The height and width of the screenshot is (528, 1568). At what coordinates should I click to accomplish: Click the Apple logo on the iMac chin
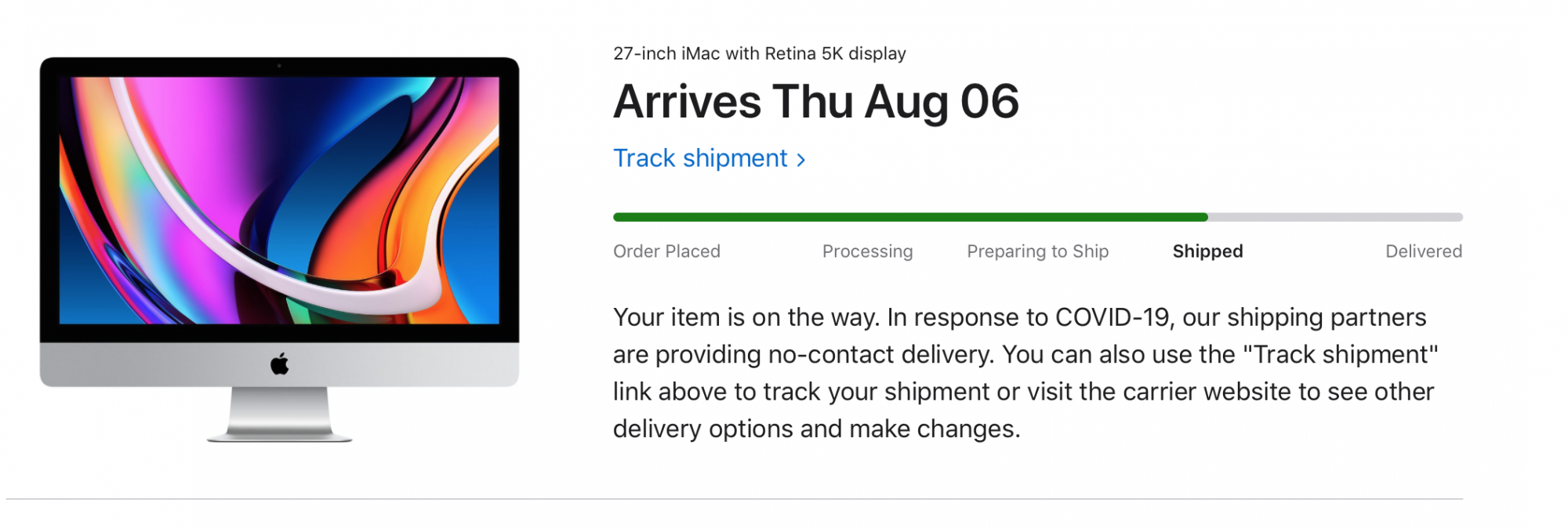[279, 364]
